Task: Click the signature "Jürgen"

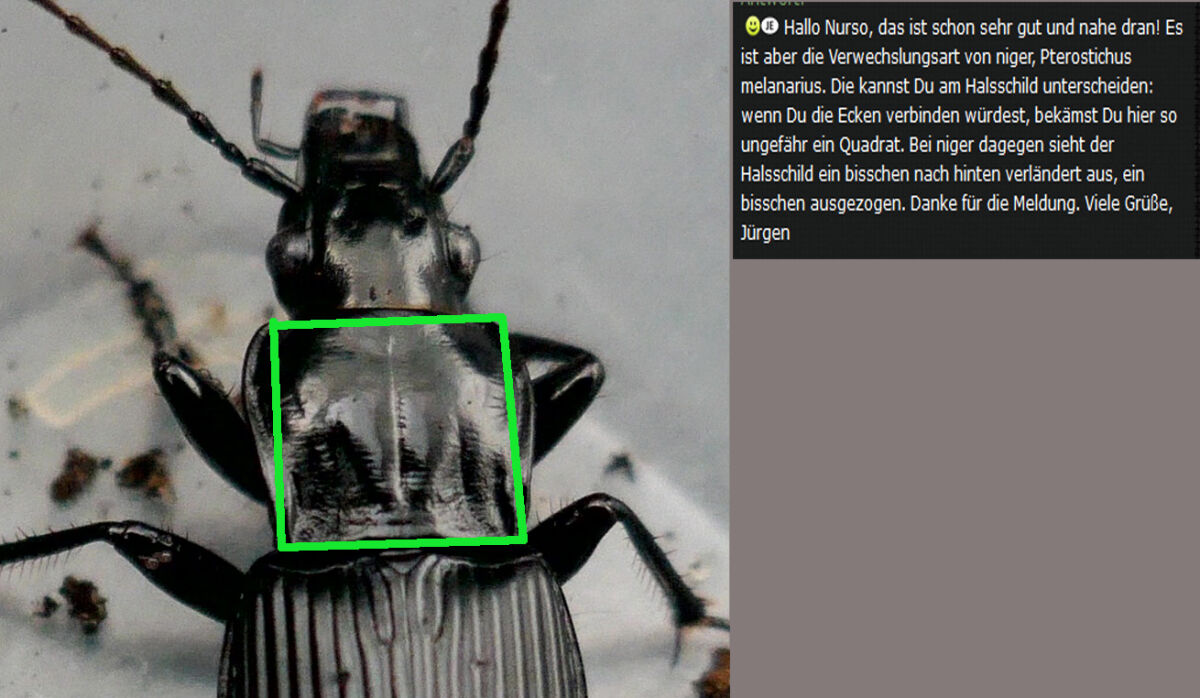Action: [766, 233]
